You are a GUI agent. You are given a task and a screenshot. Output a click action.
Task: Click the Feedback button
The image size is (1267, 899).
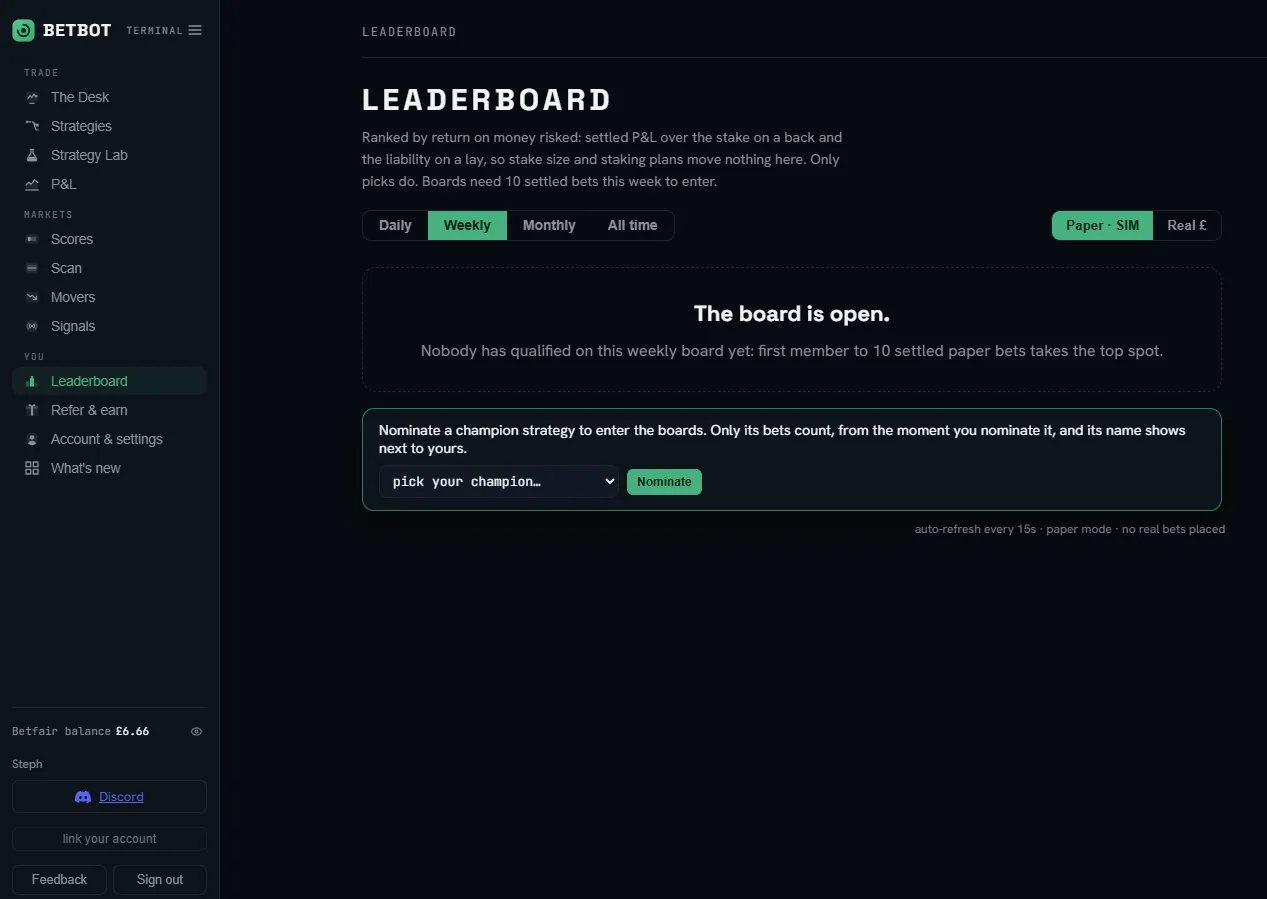[59, 879]
